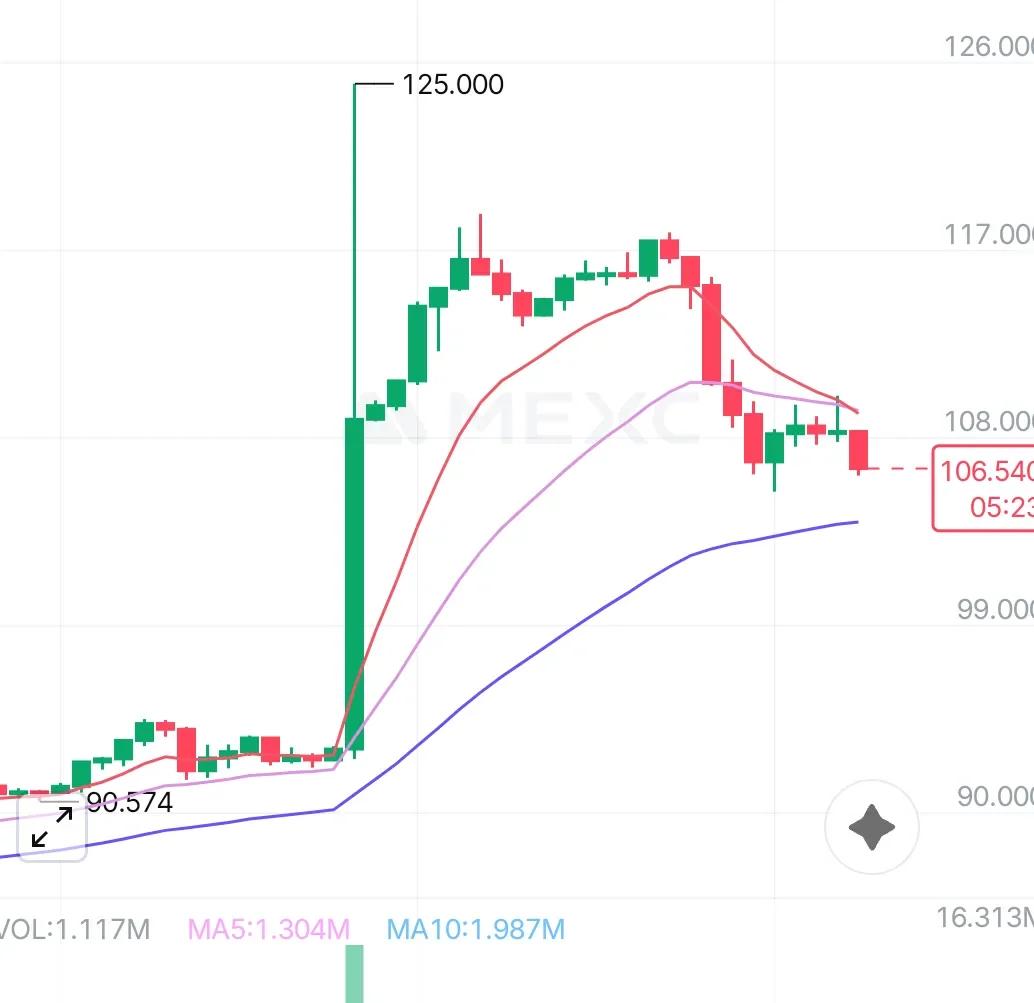The height and width of the screenshot is (1003, 1034).
Task: Click the circular button containing the star icon
Action: [871, 827]
